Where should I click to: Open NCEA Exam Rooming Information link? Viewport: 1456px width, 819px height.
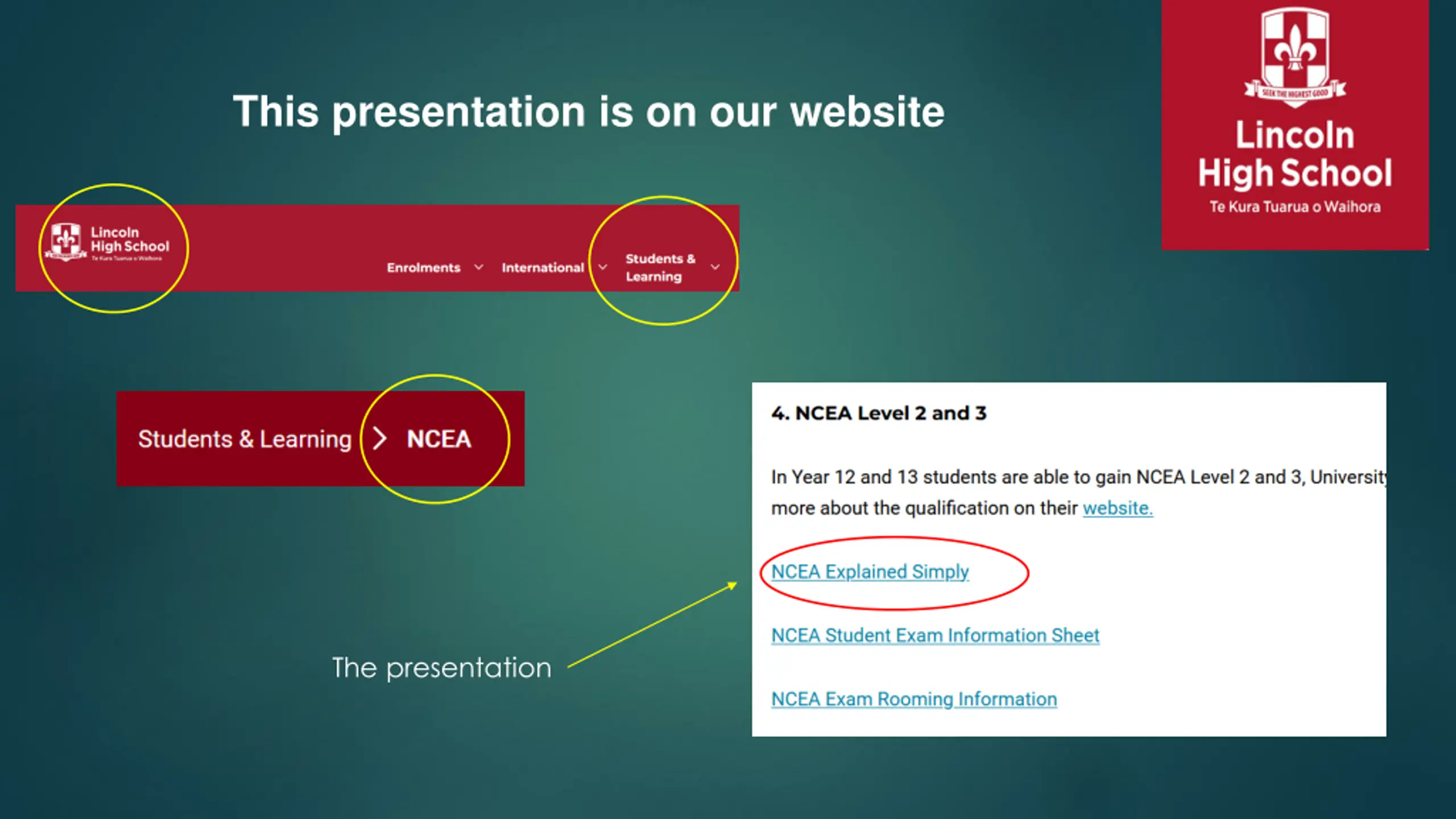[x=914, y=700]
